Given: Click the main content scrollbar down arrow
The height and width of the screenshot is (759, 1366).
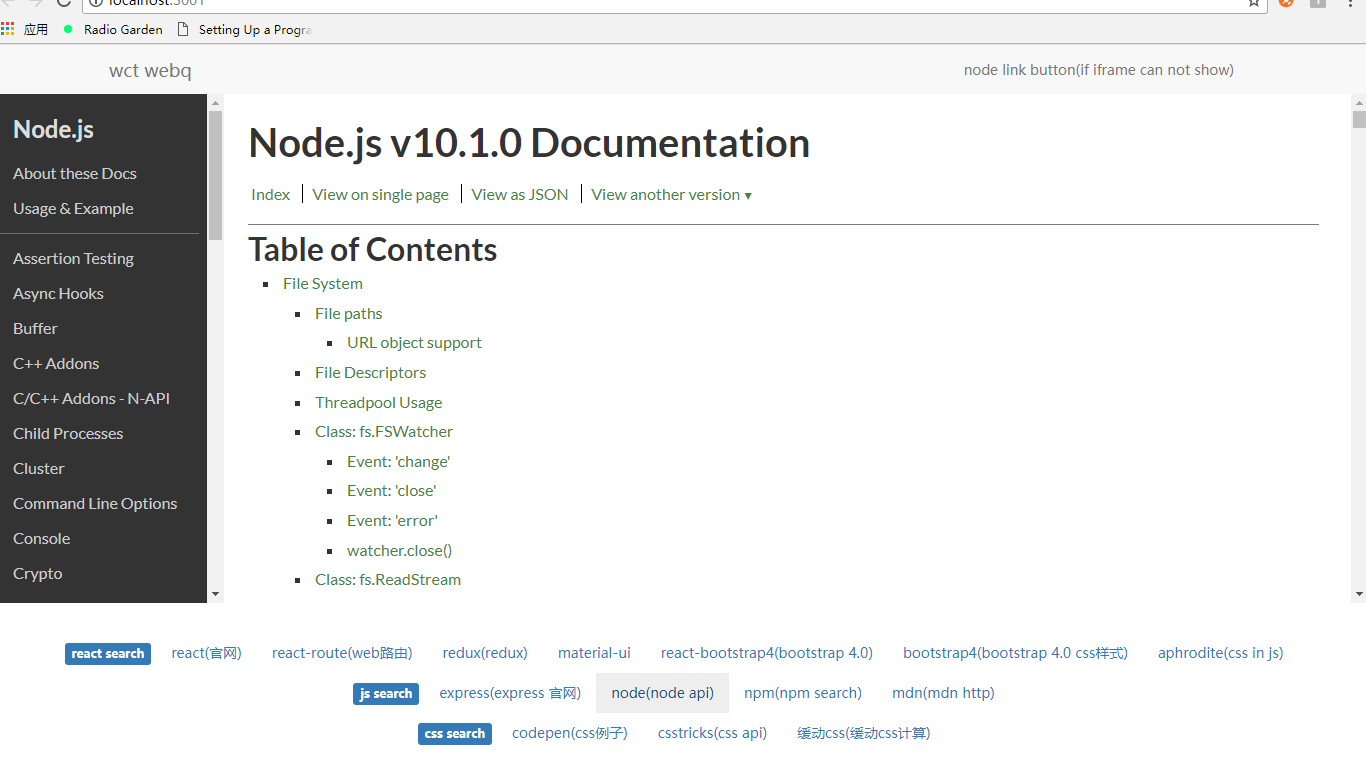Looking at the screenshot, I should point(1359,594).
